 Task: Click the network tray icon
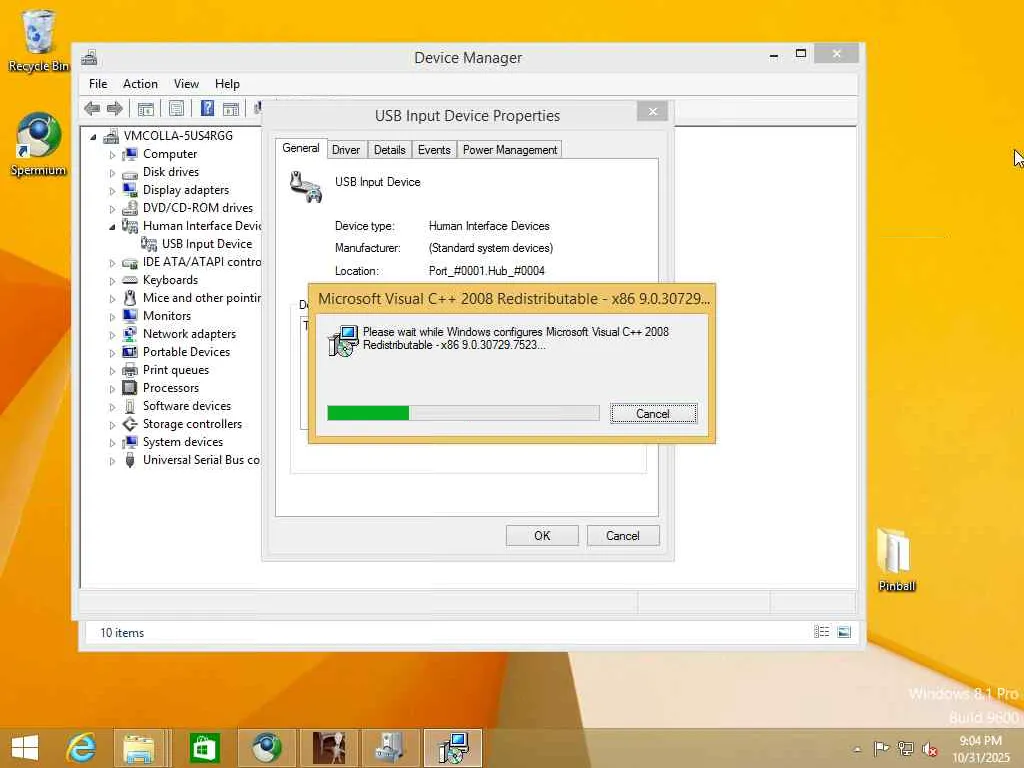[905, 748]
